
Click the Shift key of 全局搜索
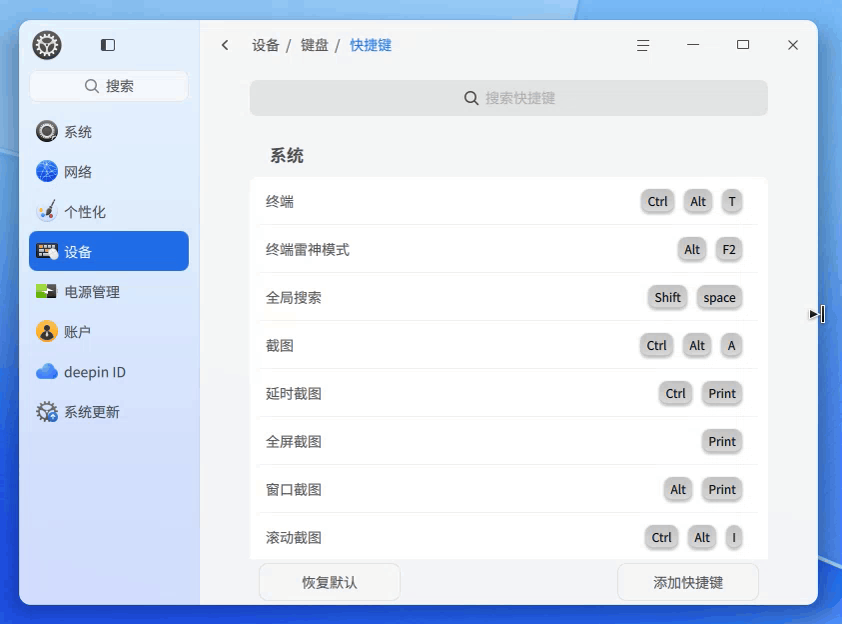667,298
